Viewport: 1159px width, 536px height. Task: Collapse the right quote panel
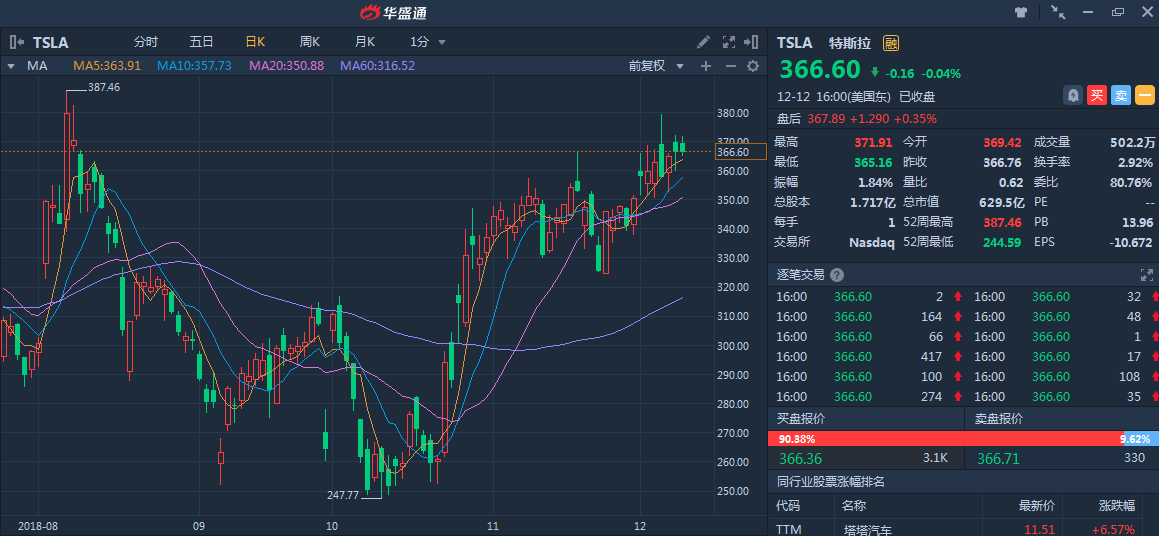(x=752, y=42)
